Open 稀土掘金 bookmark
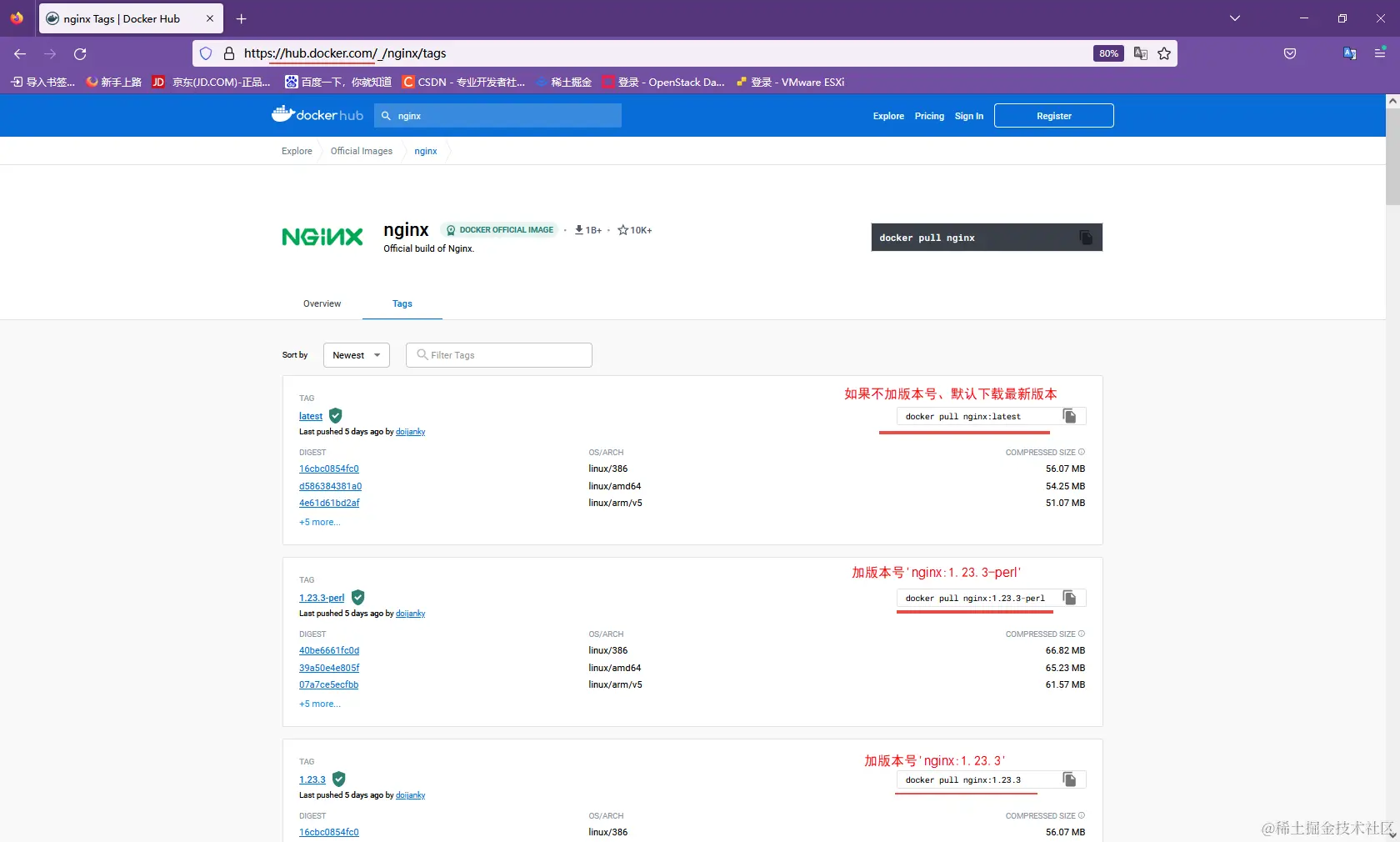This screenshot has width=1400, height=842. tap(564, 82)
